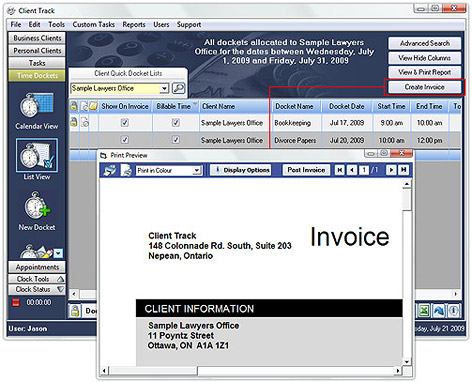Go to first page in Print Preview
Image resolution: width=472 pixels, height=382 pixels.
339,170
